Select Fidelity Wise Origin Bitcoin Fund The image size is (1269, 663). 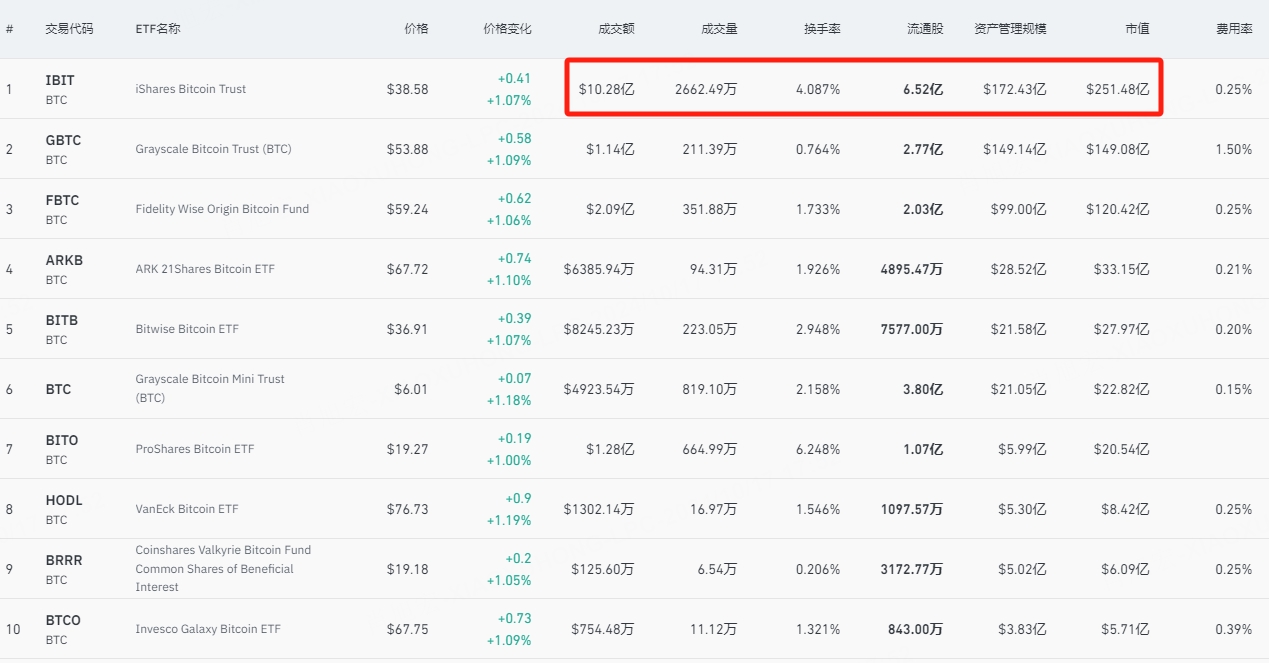coord(222,209)
